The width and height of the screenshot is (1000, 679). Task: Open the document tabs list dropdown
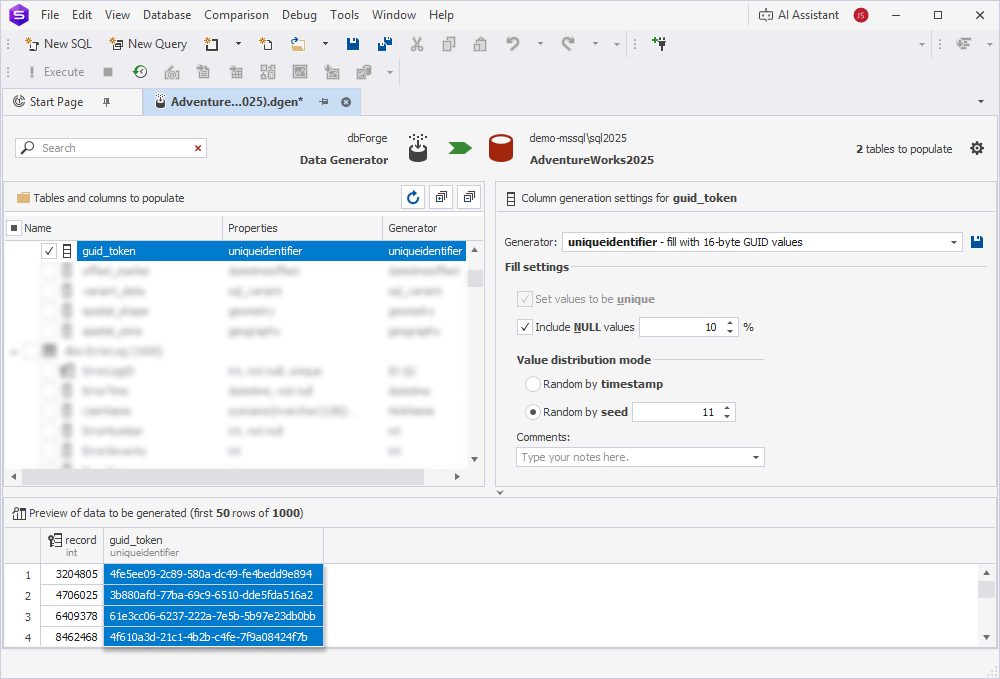tap(981, 101)
